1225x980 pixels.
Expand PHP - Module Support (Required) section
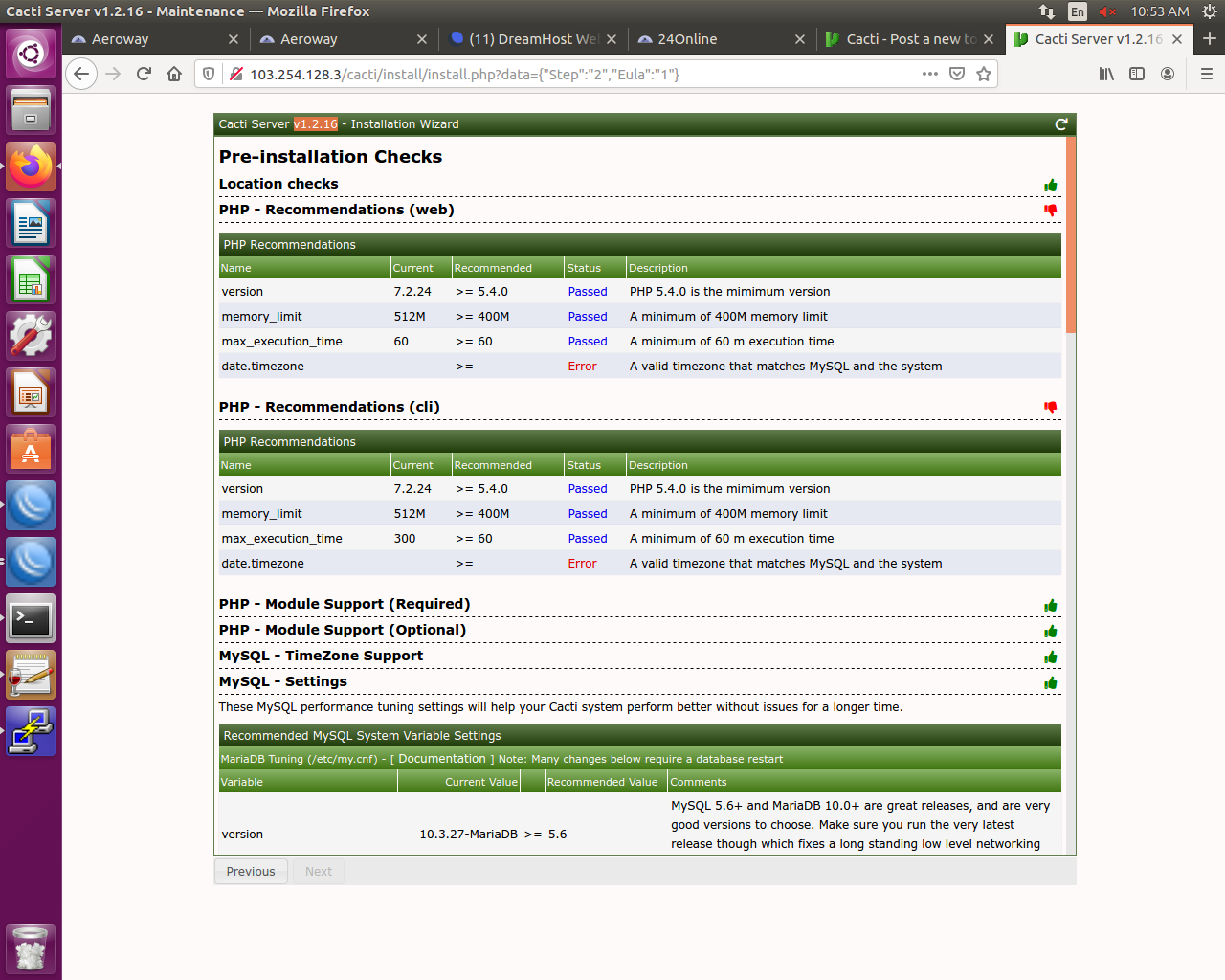[x=345, y=604]
